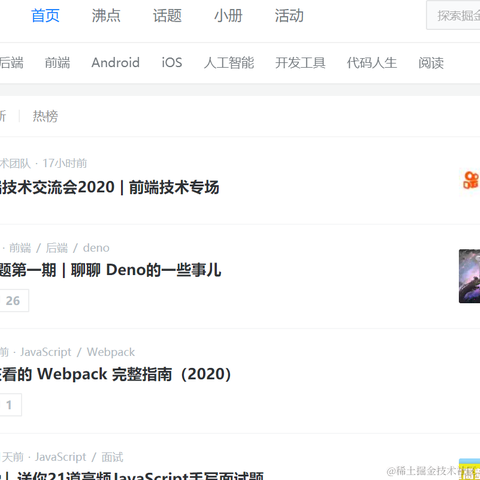Open the Deno article cover thumbnail
Image resolution: width=480 pixels, height=480 pixels.
tap(469, 276)
